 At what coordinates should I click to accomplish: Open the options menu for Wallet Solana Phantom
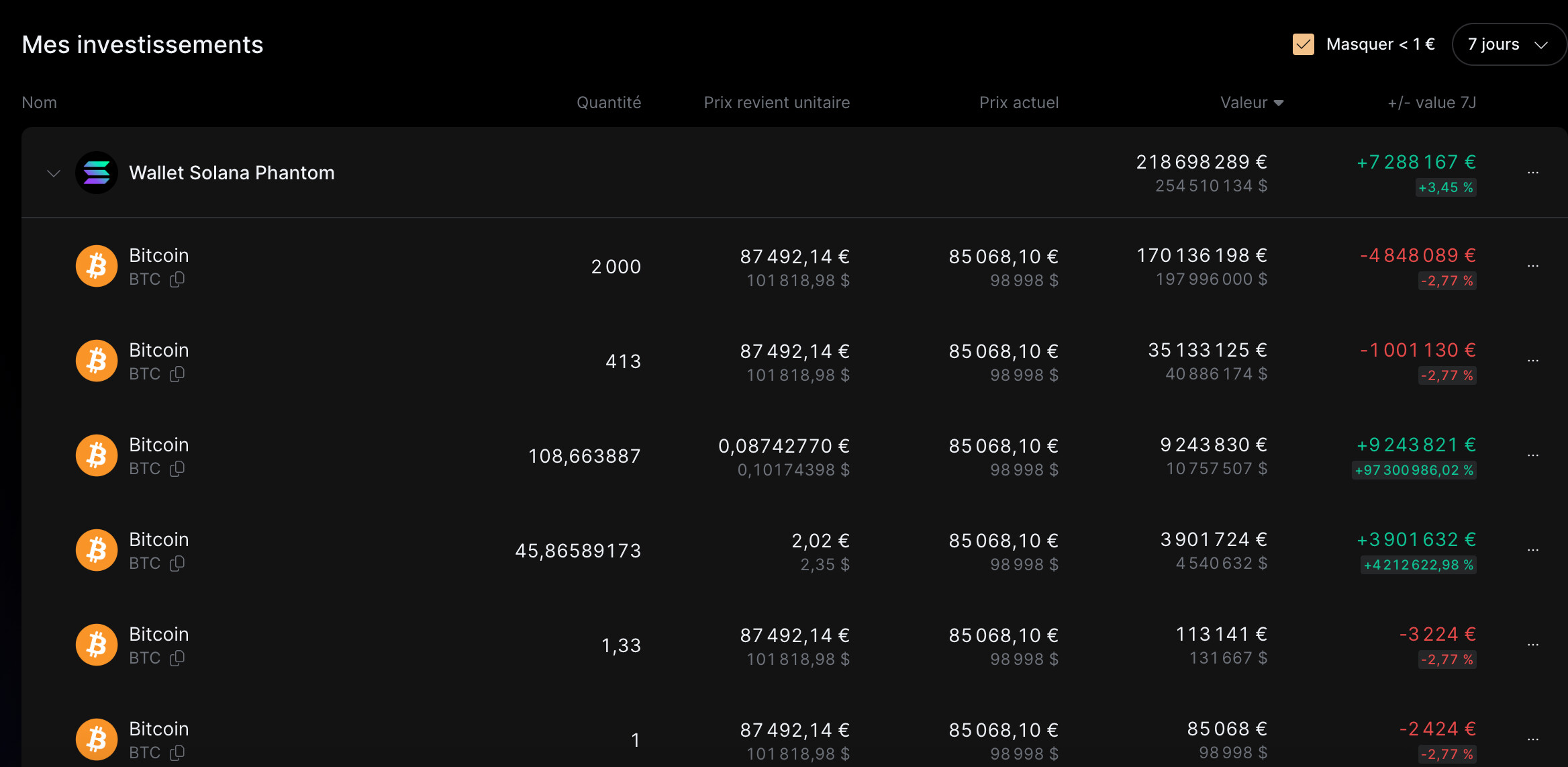pyautogui.click(x=1534, y=173)
